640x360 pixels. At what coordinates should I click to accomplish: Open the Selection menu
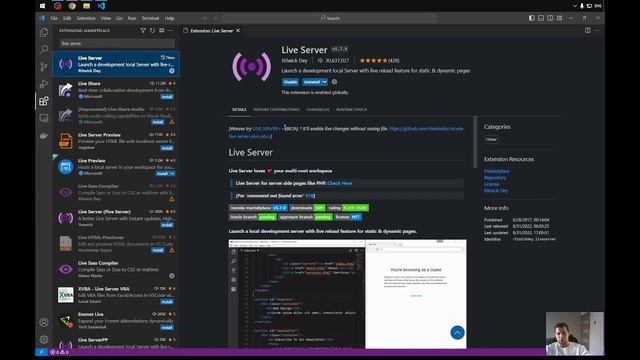[x=86, y=18]
